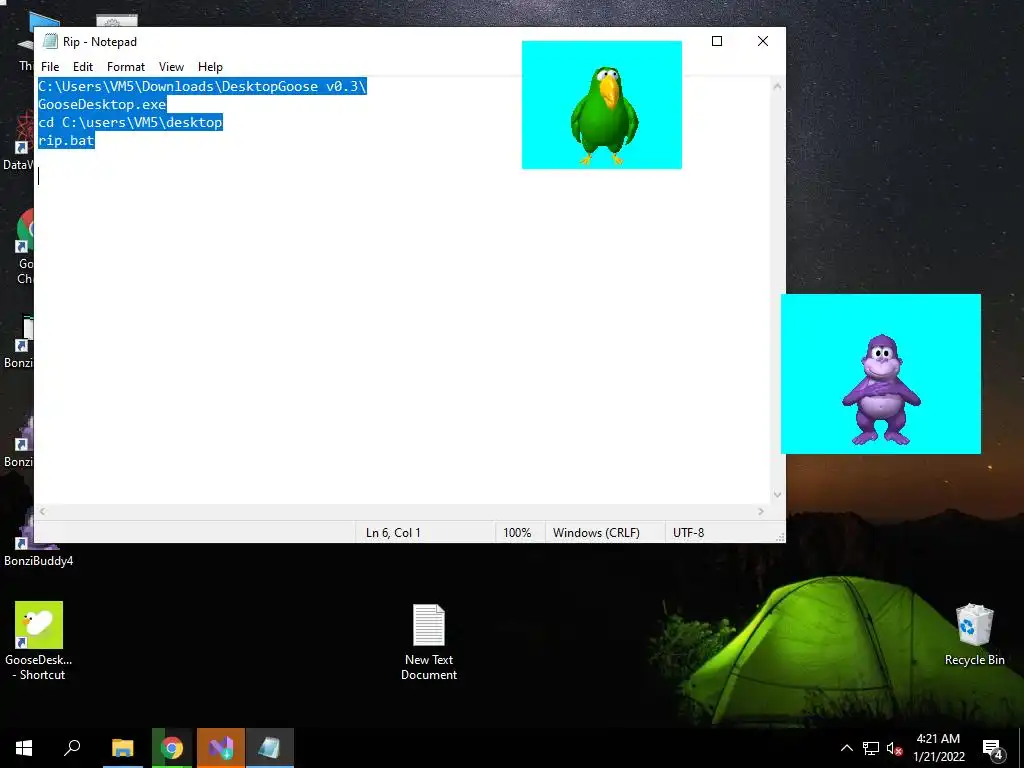Viewport: 1024px width, 768px height.
Task: Click the Notepad window resize grip
Action: coord(780,537)
